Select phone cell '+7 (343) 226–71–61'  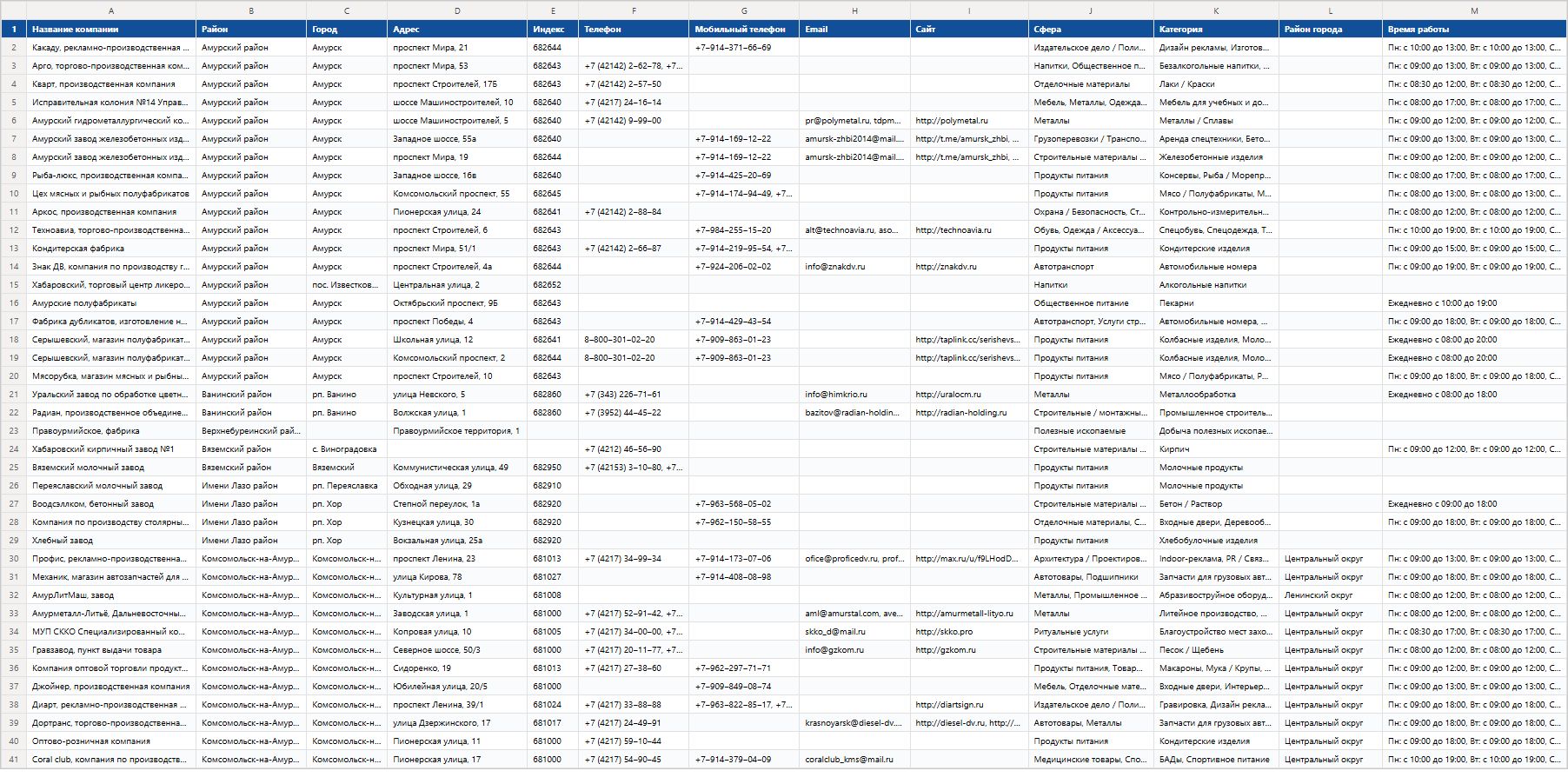634,395
